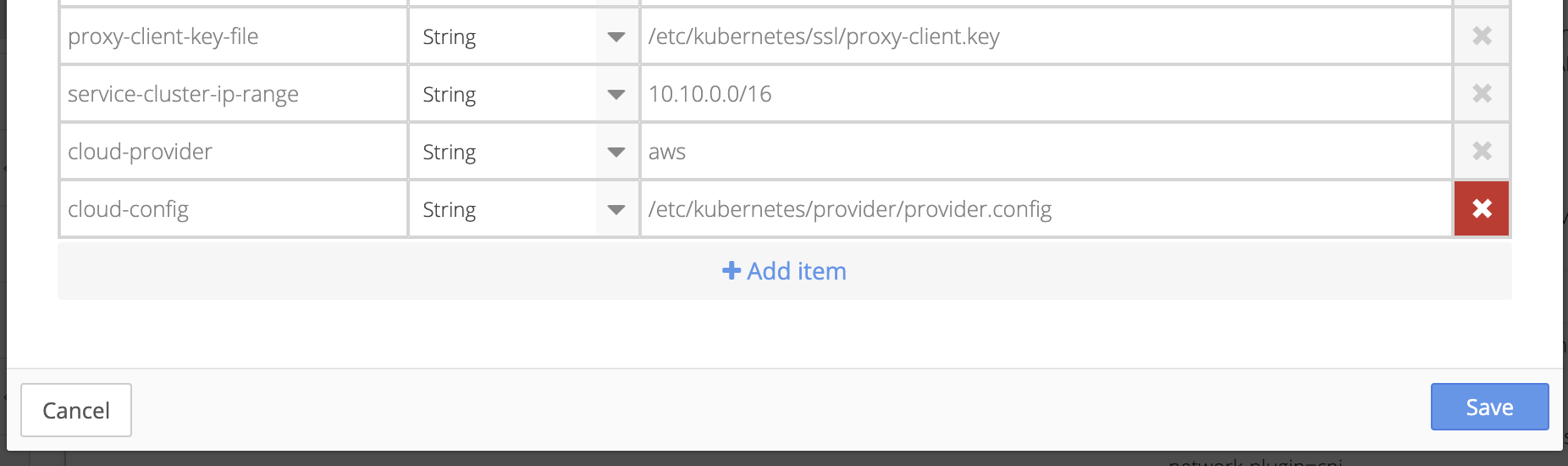This screenshot has width=1568, height=466.
Task: Add a new item row
Action: tap(784, 271)
